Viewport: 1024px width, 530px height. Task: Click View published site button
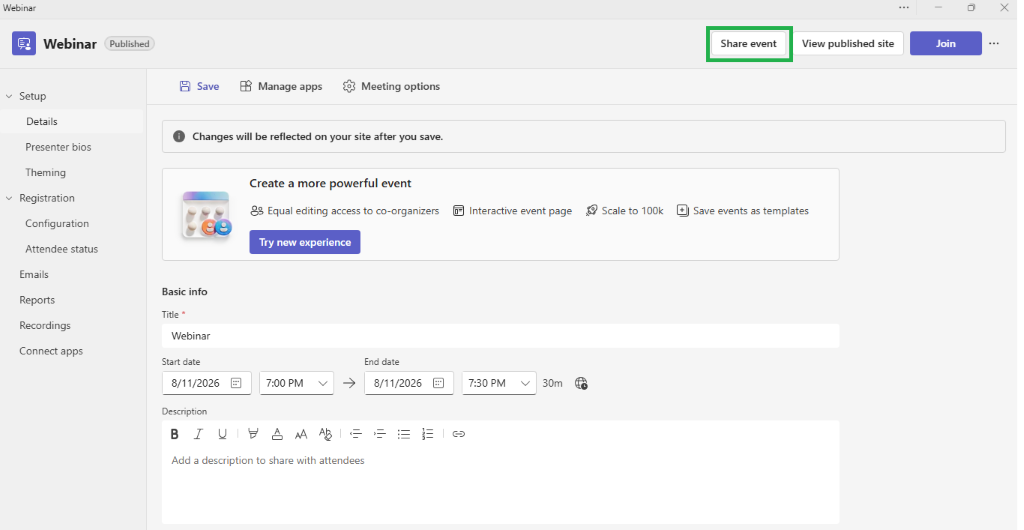click(848, 44)
